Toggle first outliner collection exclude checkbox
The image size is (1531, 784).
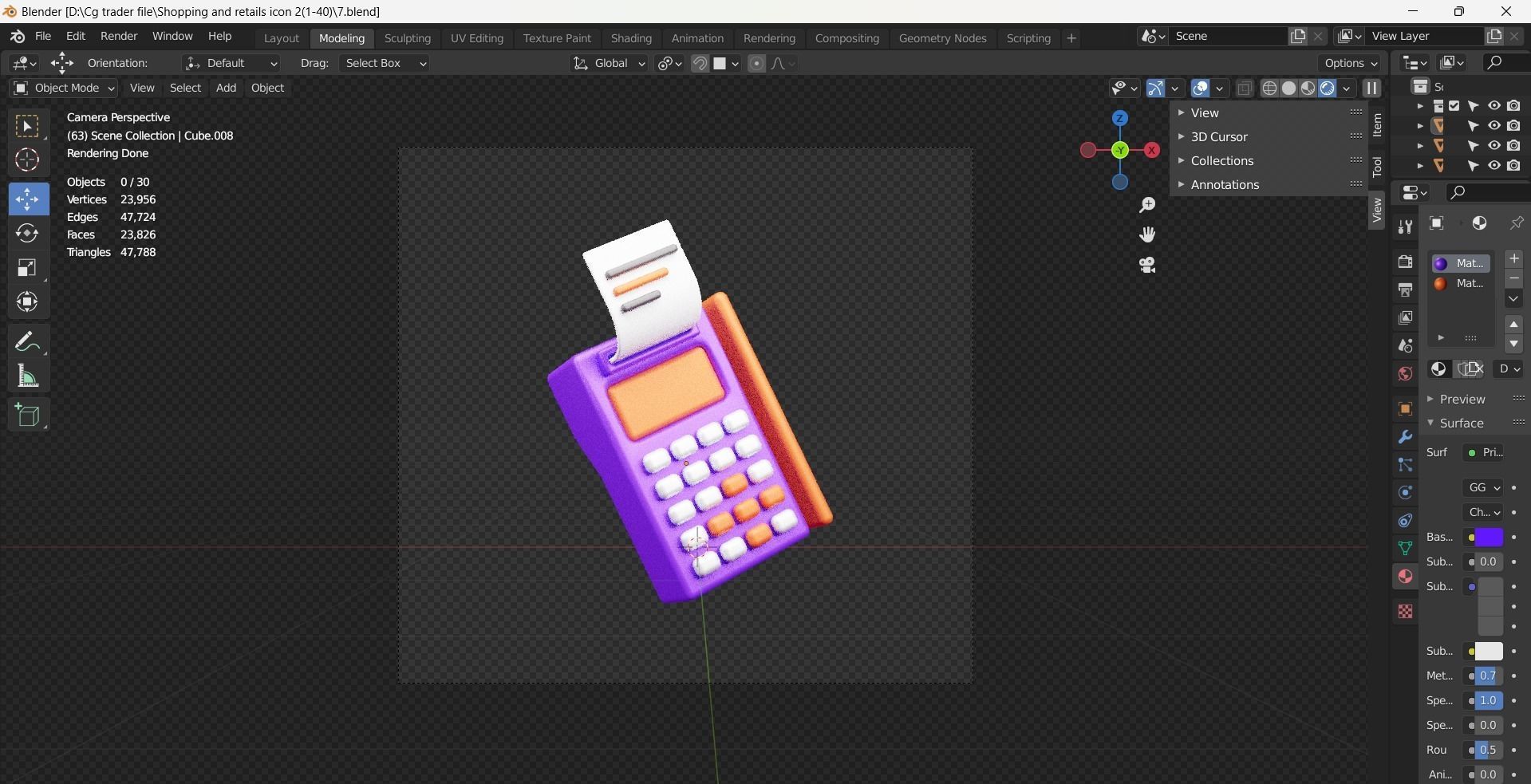[x=1454, y=105]
